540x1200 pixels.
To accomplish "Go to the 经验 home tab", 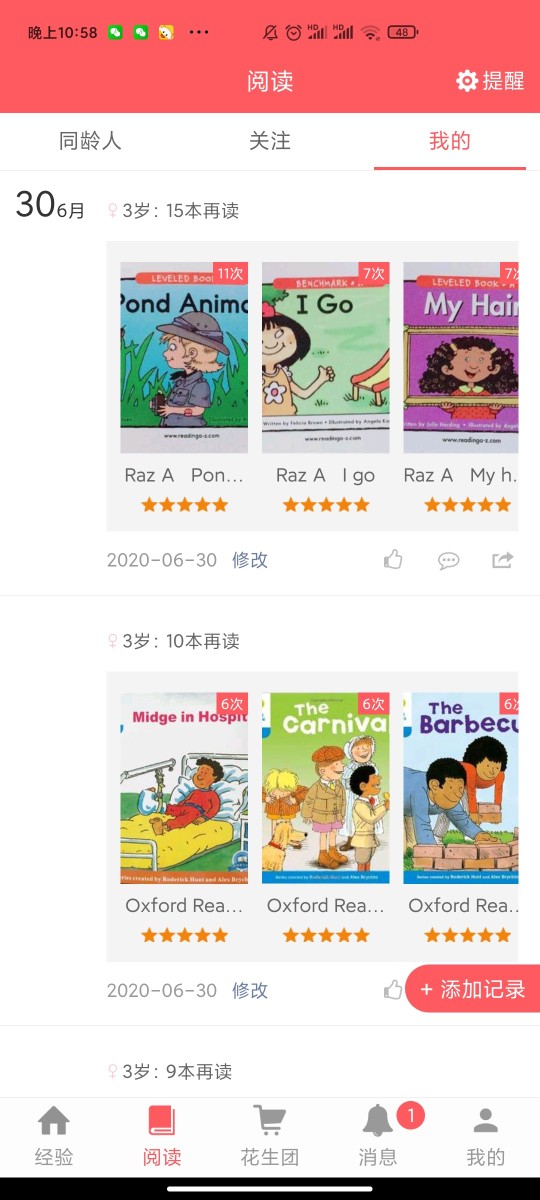I will tap(54, 1138).
